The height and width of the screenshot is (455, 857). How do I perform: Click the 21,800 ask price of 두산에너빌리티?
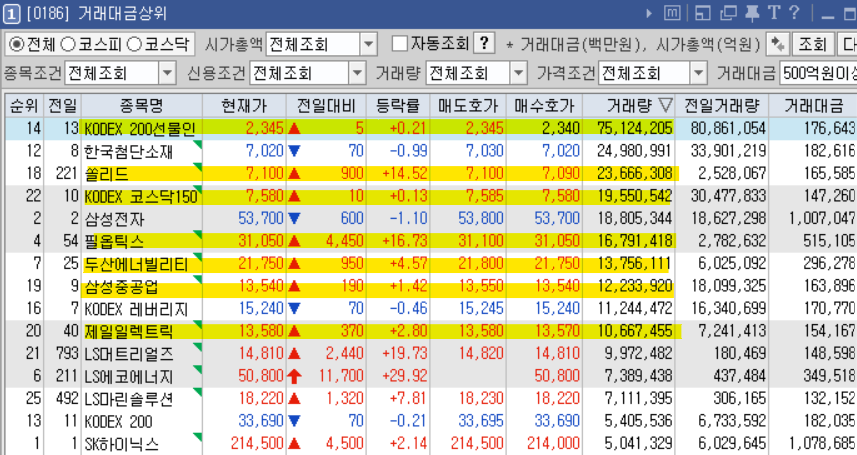(480, 263)
